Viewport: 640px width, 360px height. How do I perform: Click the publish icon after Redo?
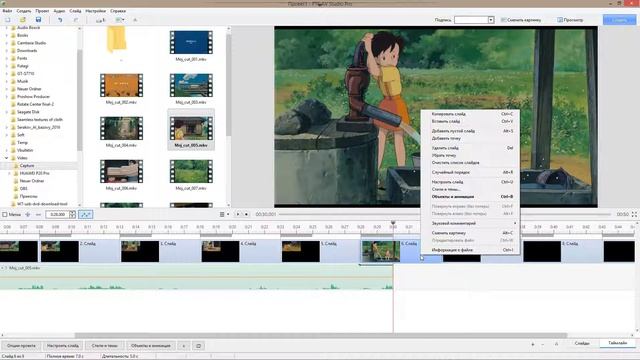click(100, 20)
